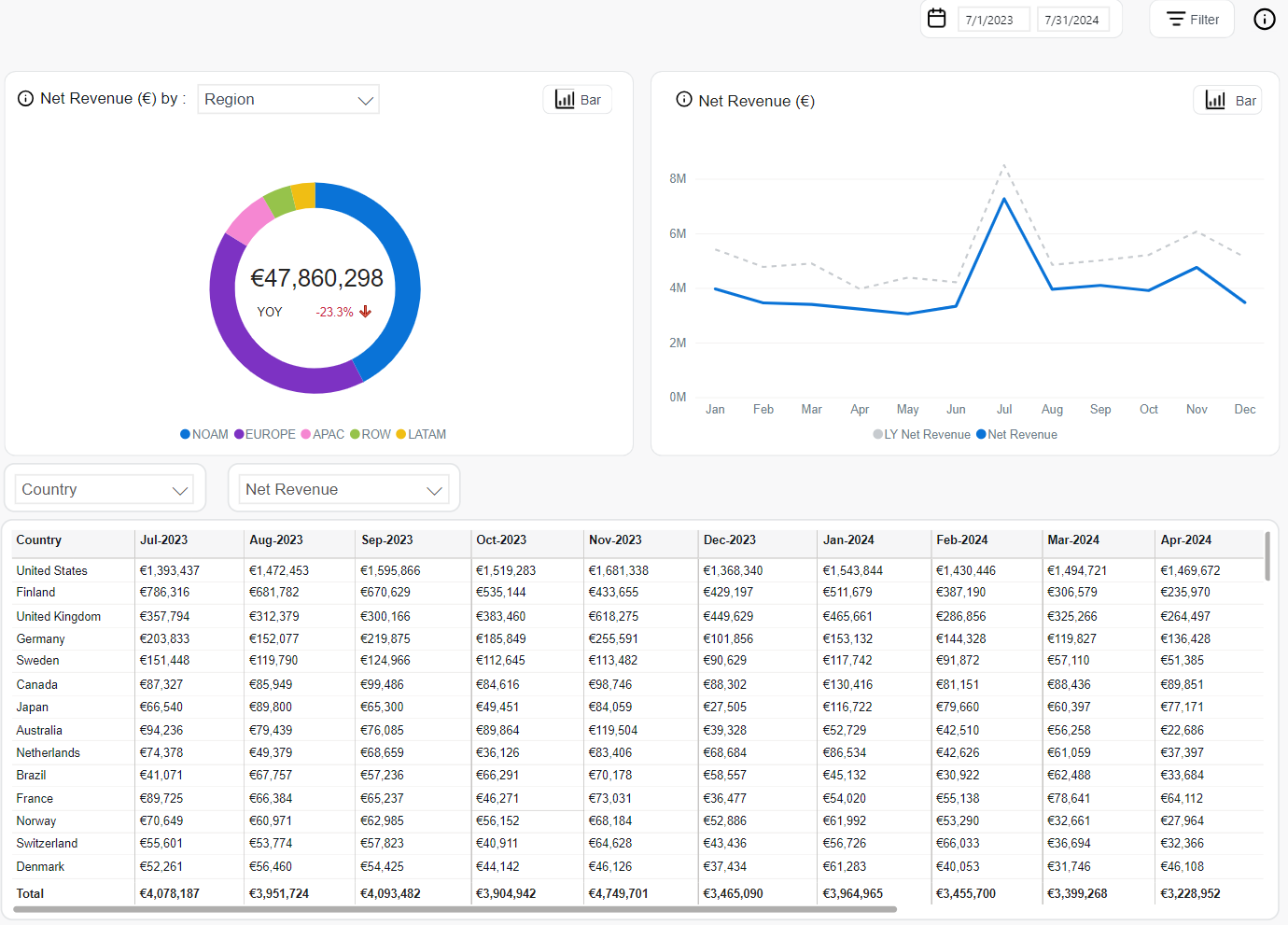This screenshot has width=1288, height=925.
Task: Select the Norway row label
Action: pyautogui.click(x=35, y=820)
